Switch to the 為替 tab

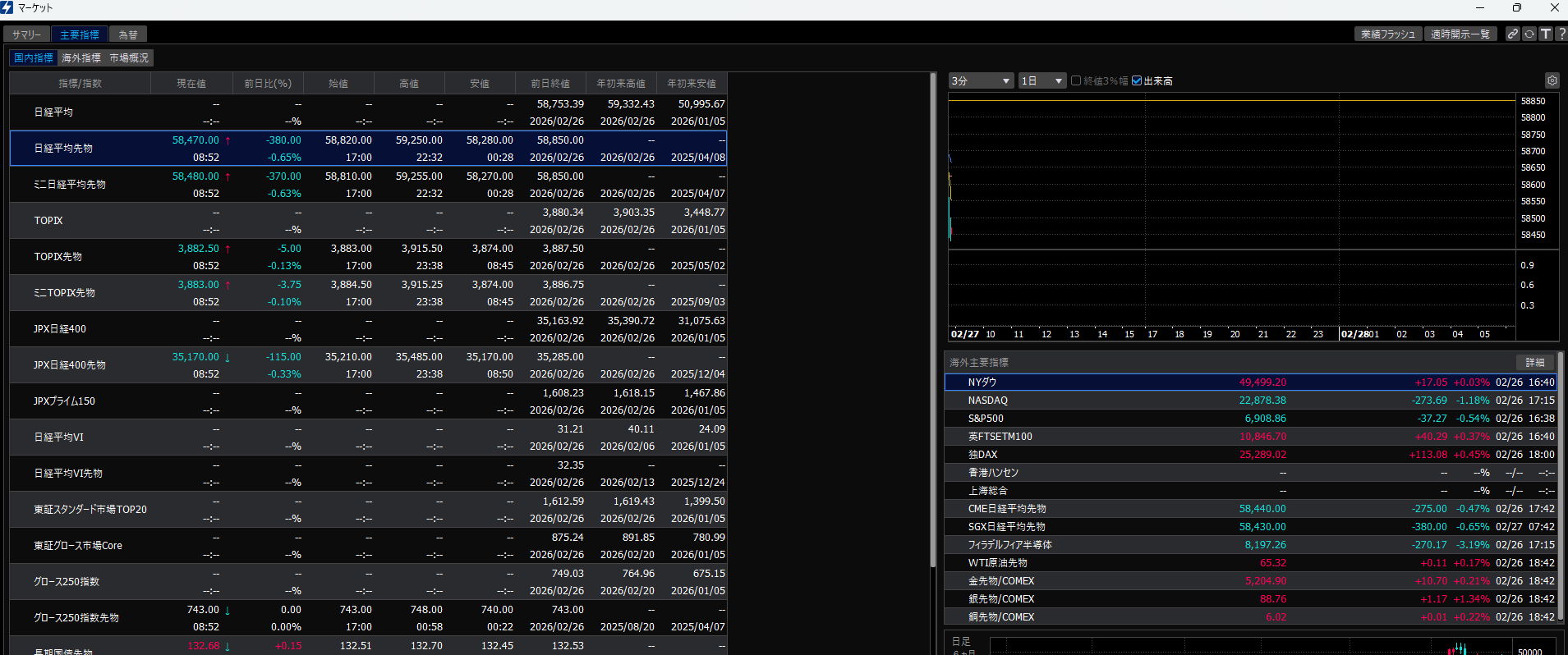click(x=128, y=34)
